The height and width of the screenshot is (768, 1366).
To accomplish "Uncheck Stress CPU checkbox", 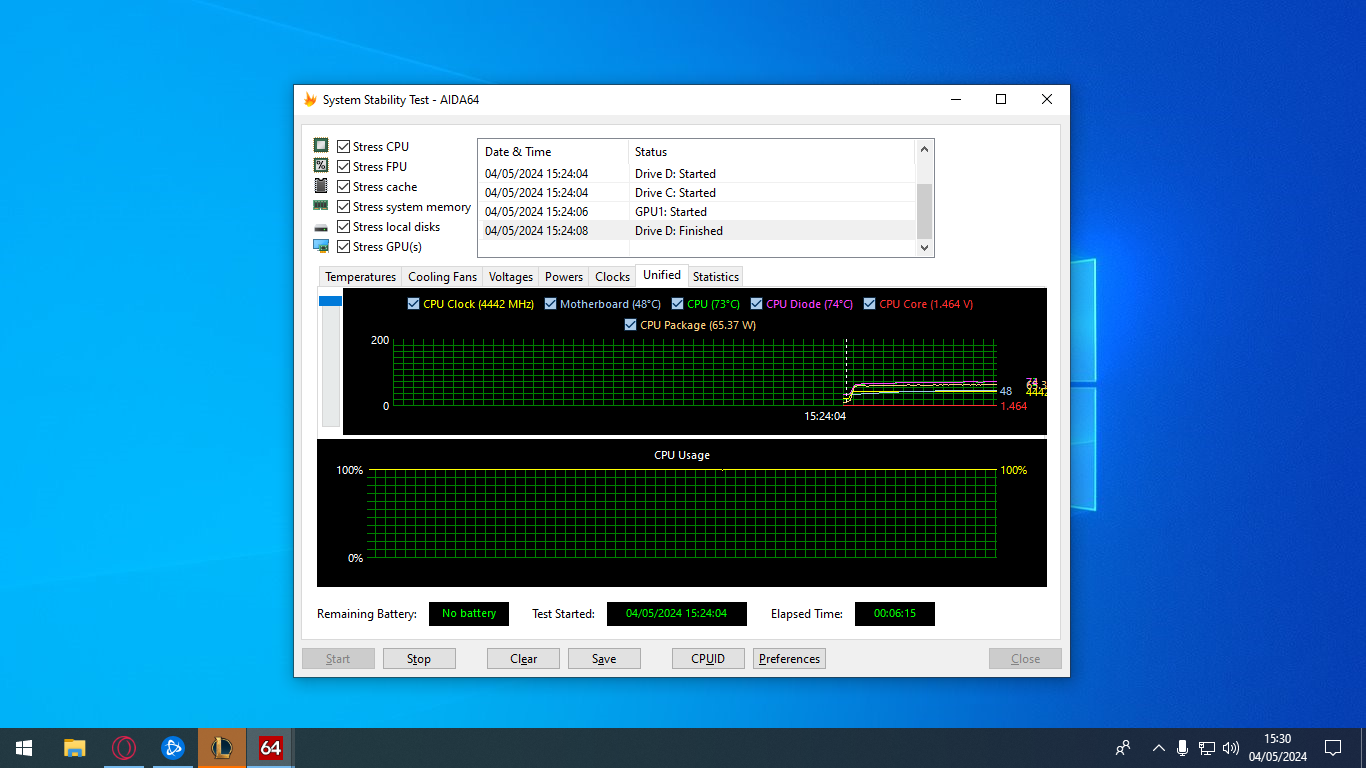I will click(x=343, y=147).
